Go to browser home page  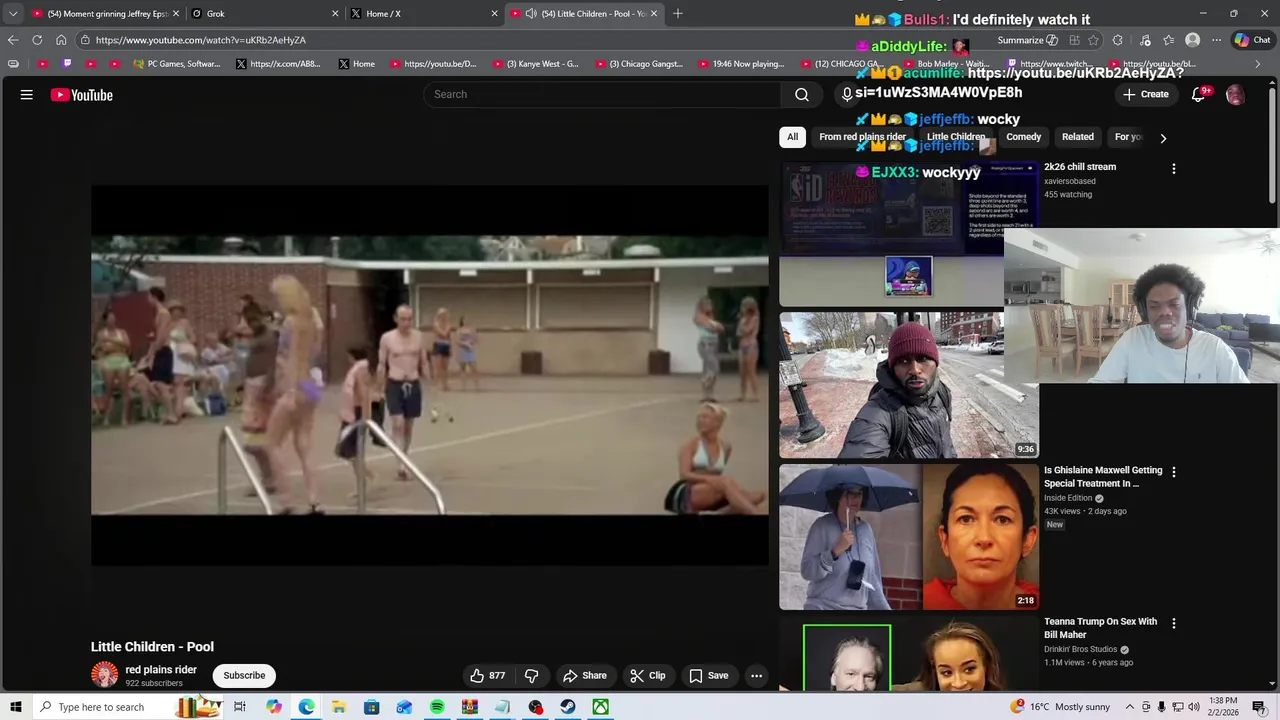[x=61, y=40]
